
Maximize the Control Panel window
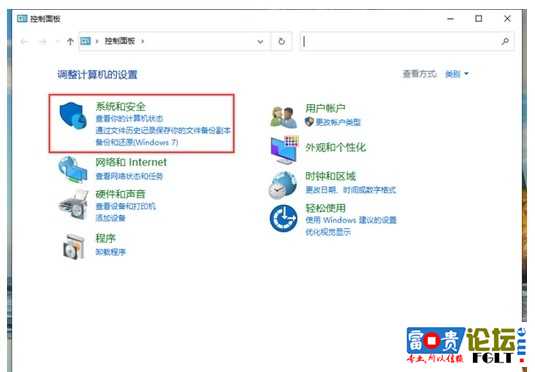pyautogui.click(x=479, y=18)
